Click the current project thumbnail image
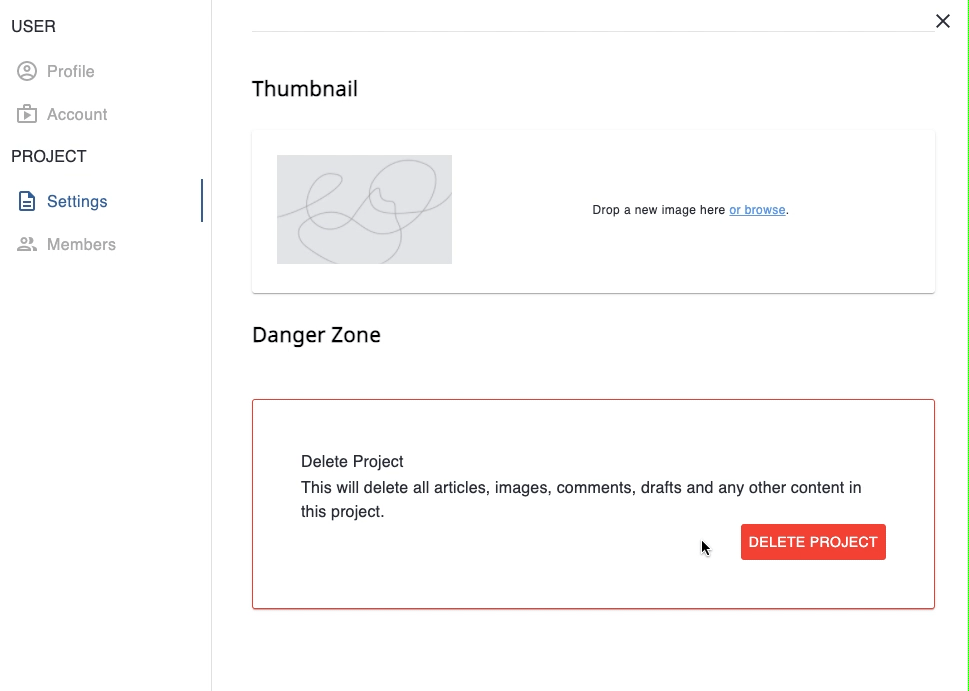 tap(364, 209)
